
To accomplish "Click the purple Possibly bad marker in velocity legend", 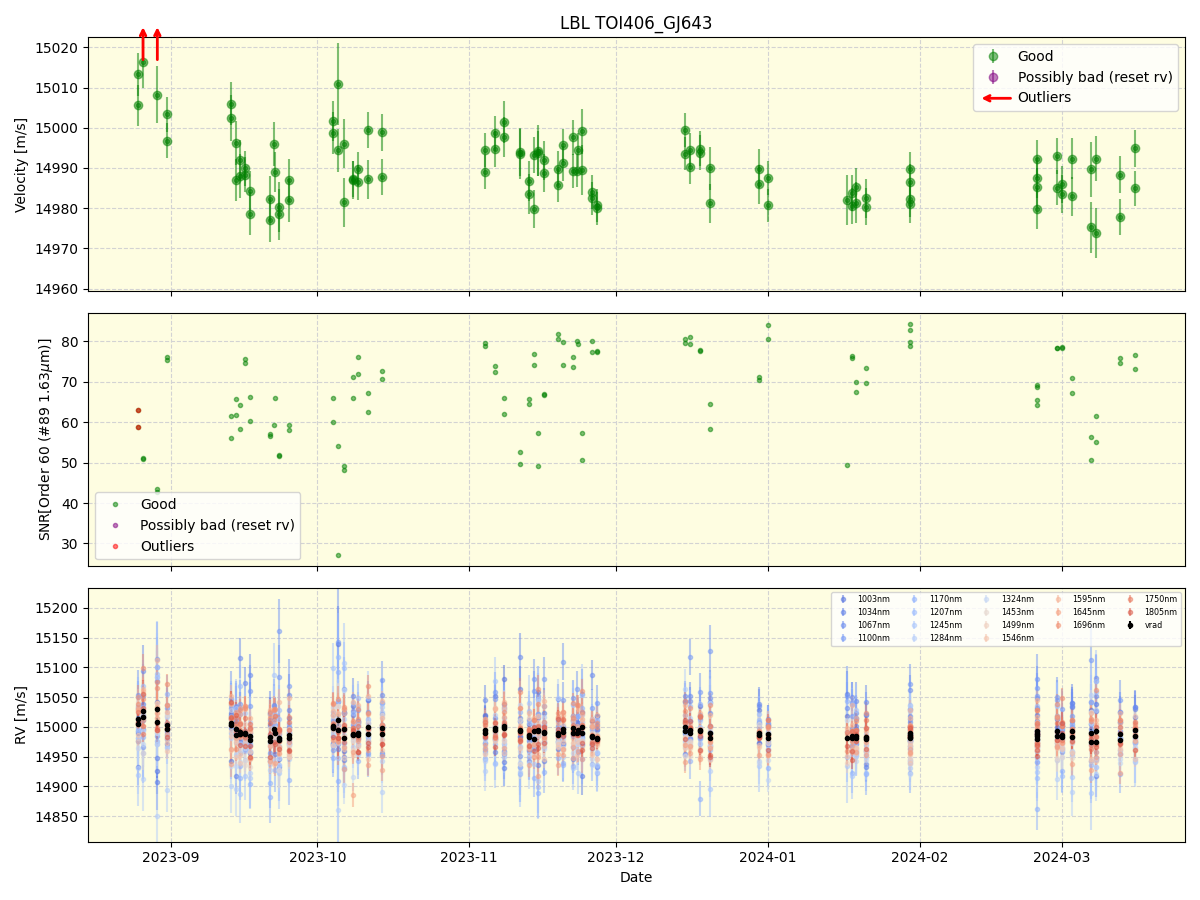I will (993, 77).
